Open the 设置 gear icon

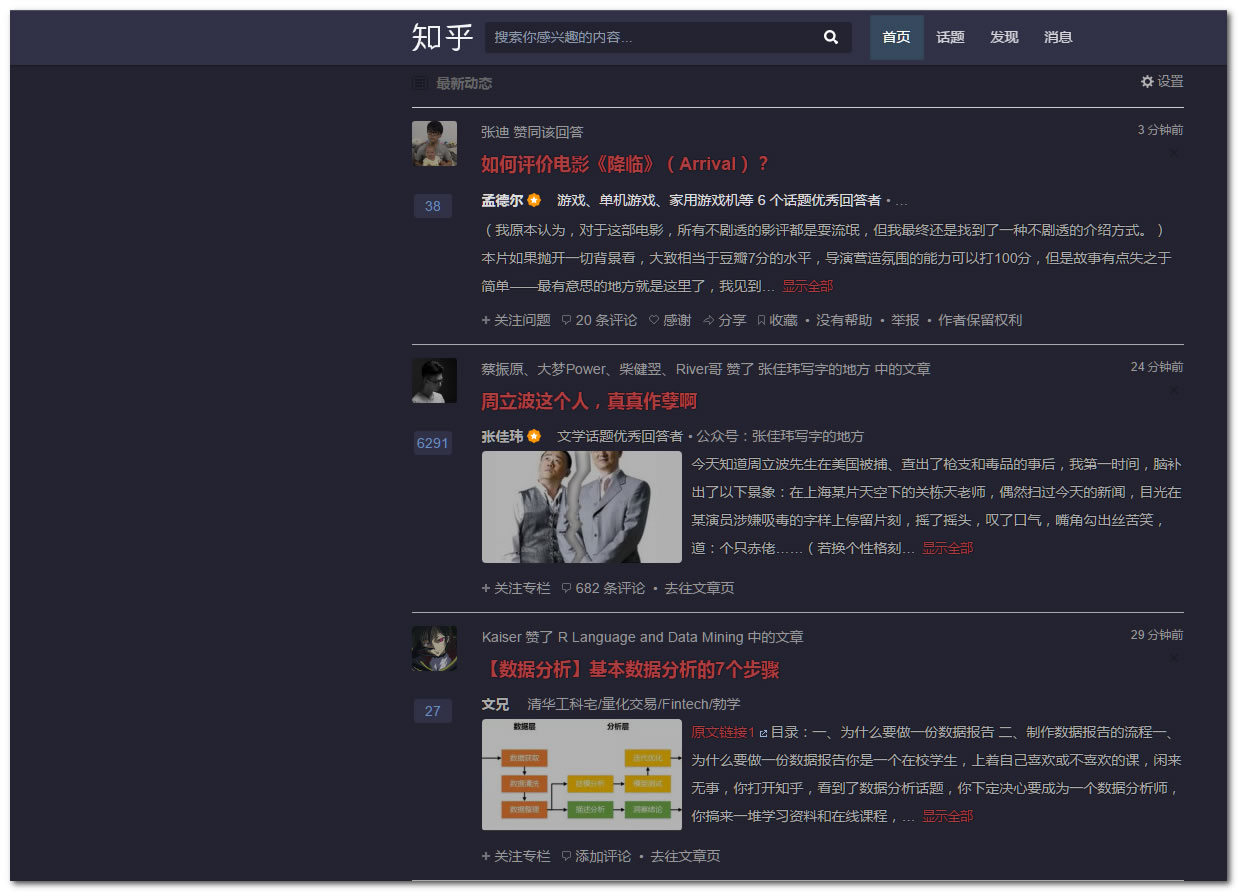pos(1147,82)
